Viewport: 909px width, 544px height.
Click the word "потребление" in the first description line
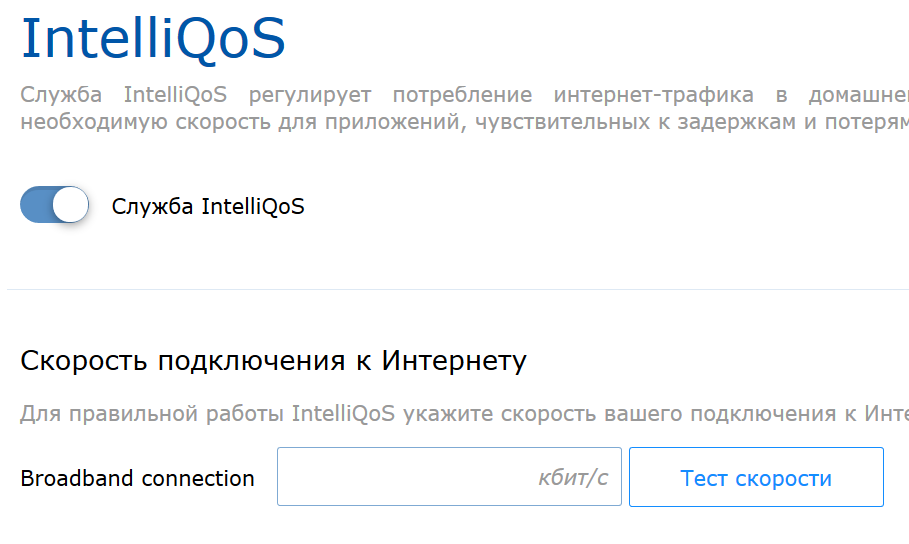click(462, 95)
